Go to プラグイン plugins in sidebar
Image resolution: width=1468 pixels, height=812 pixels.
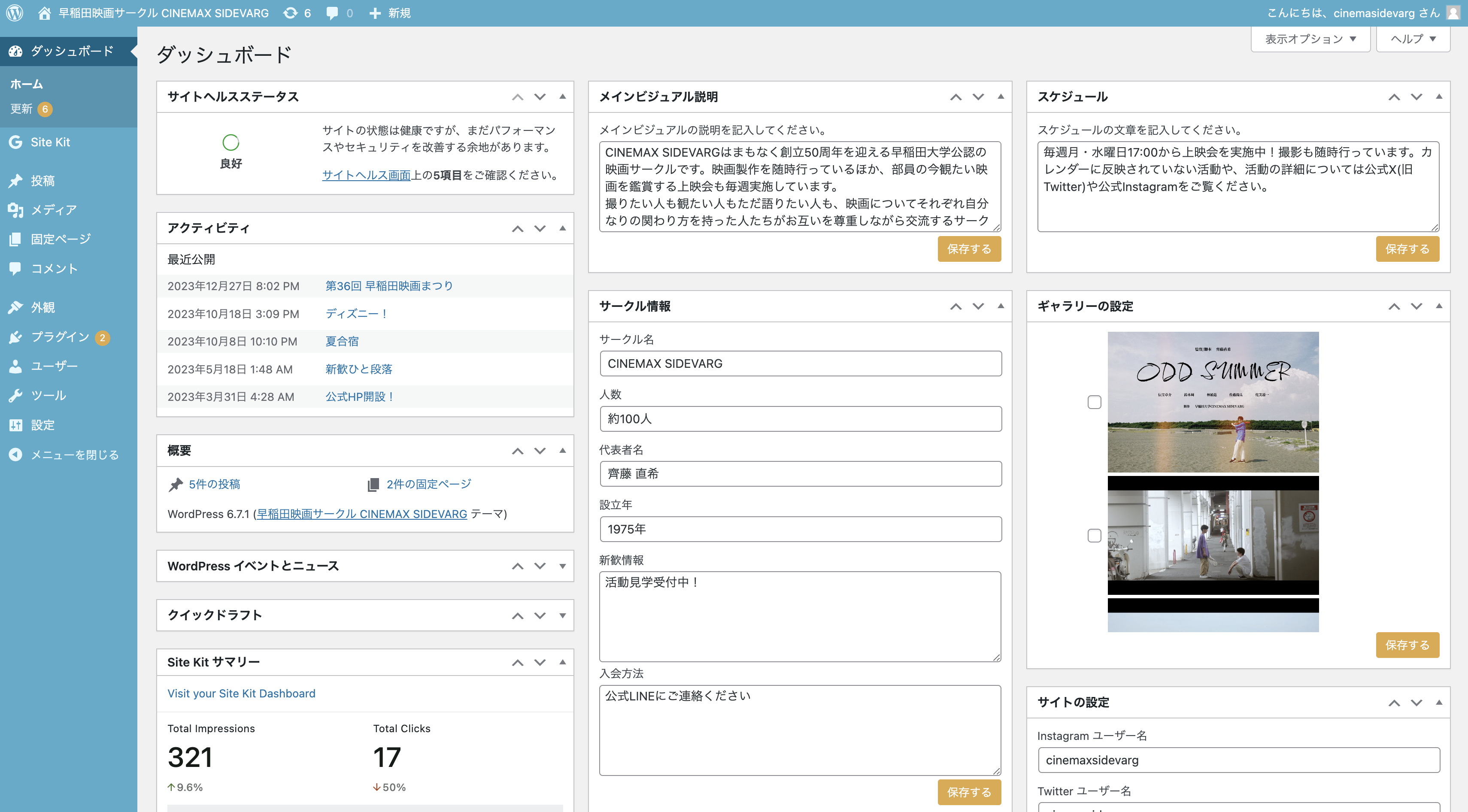pos(60,337)
